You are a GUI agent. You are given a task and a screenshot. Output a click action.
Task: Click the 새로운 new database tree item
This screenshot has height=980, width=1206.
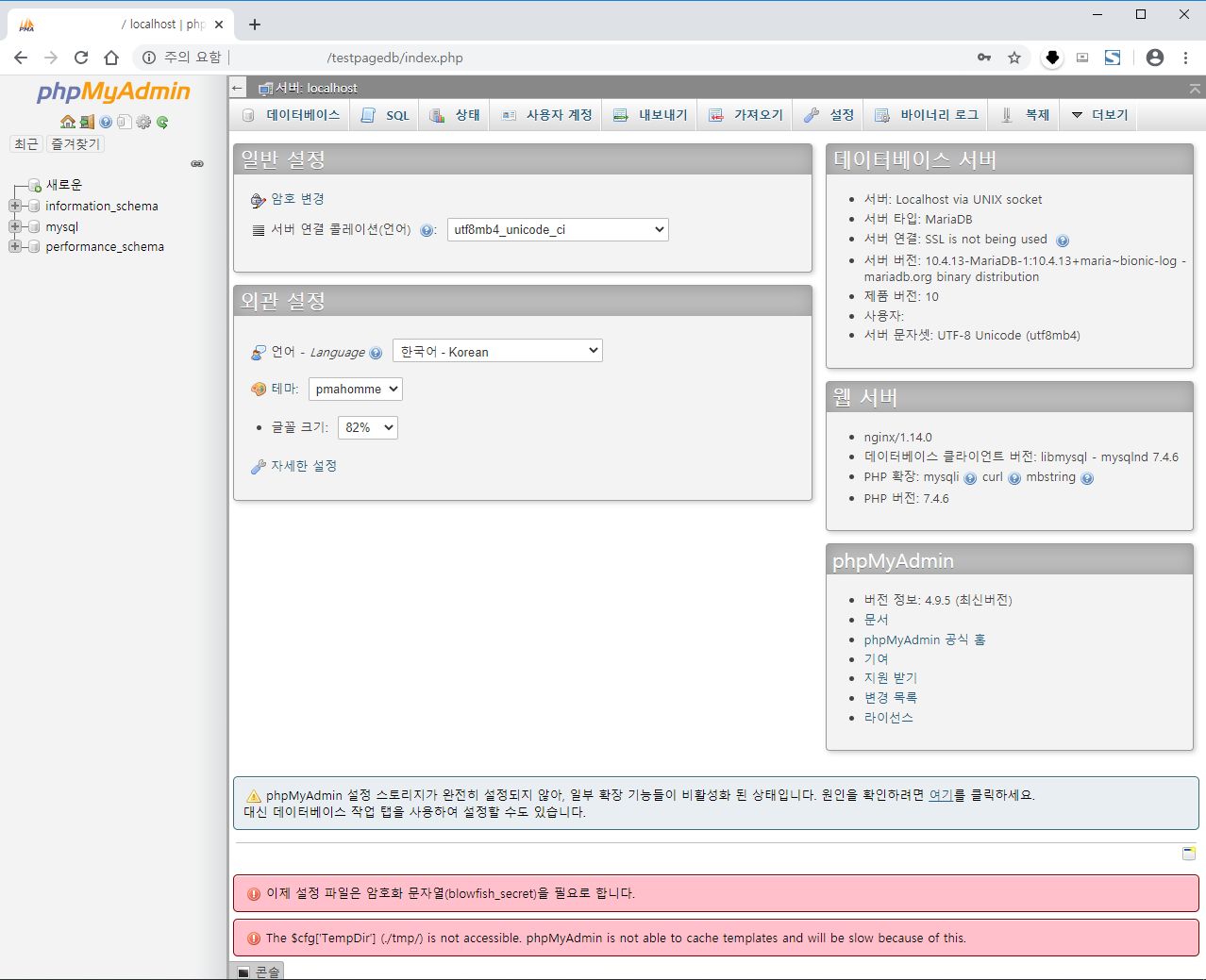click(64, 185)
